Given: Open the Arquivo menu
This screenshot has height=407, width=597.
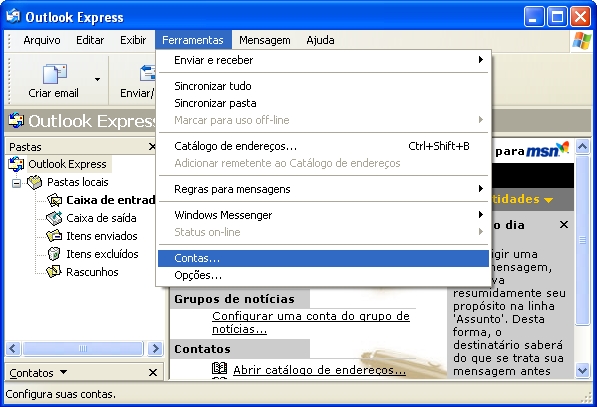Looking at the screenshot, I should [42, 40].
